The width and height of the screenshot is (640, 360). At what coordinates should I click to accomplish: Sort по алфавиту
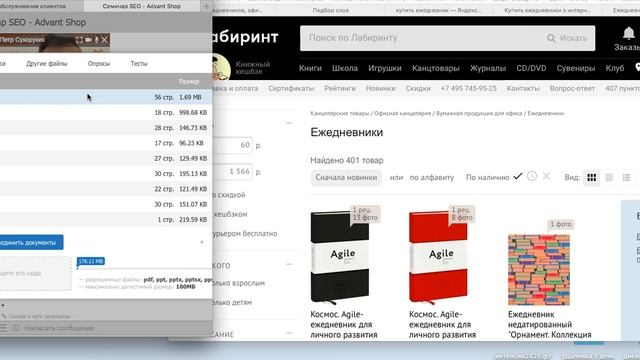(x=431, y=178)
